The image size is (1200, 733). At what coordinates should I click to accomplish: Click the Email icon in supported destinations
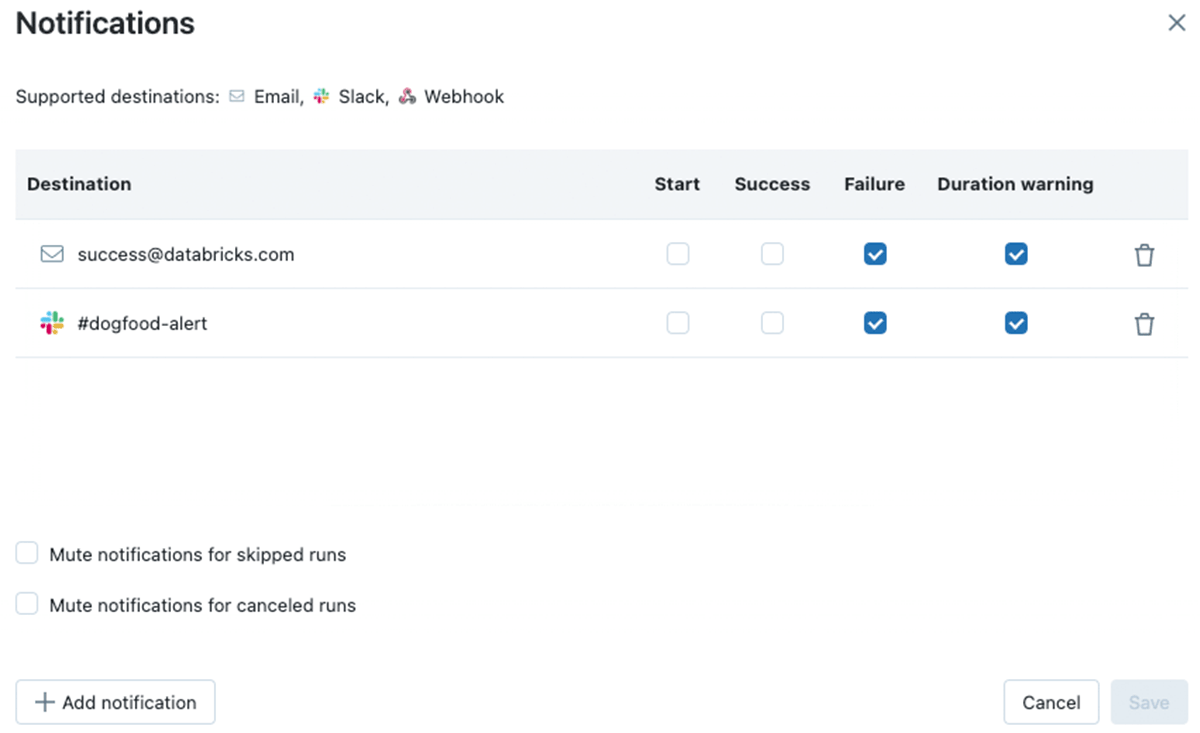(x=237, y=97)
